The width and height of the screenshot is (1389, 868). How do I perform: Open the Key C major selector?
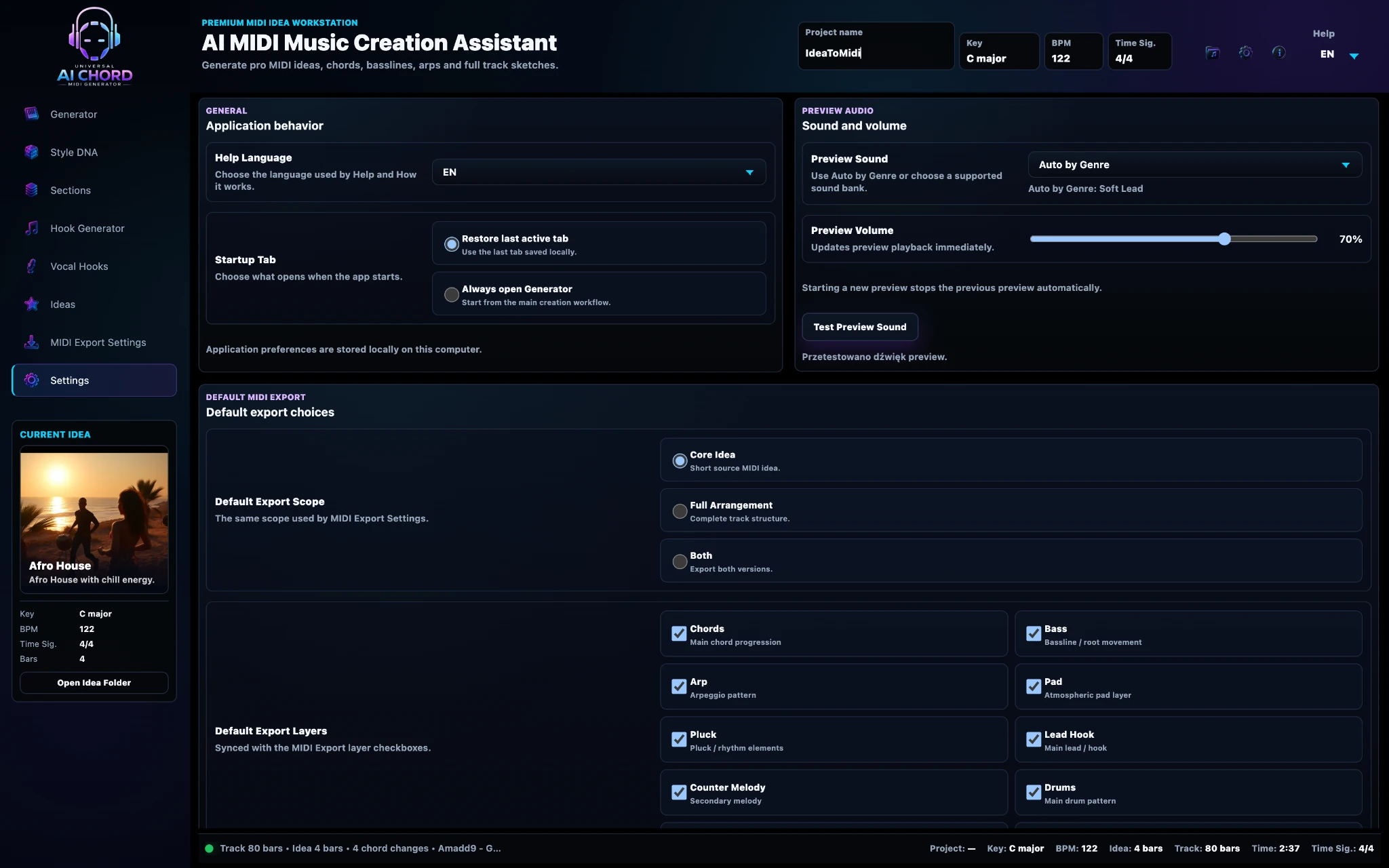pyautogui.click(x=999, y=52)
